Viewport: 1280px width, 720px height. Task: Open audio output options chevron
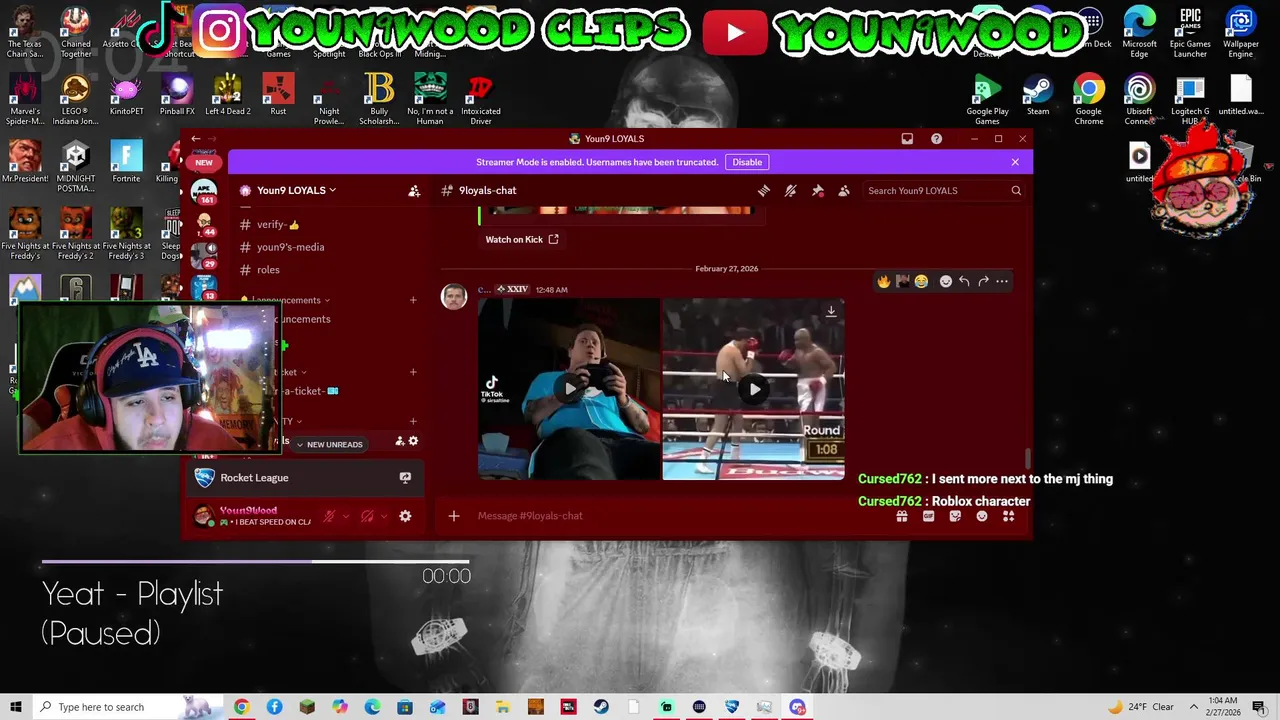[x=384, y=516]
